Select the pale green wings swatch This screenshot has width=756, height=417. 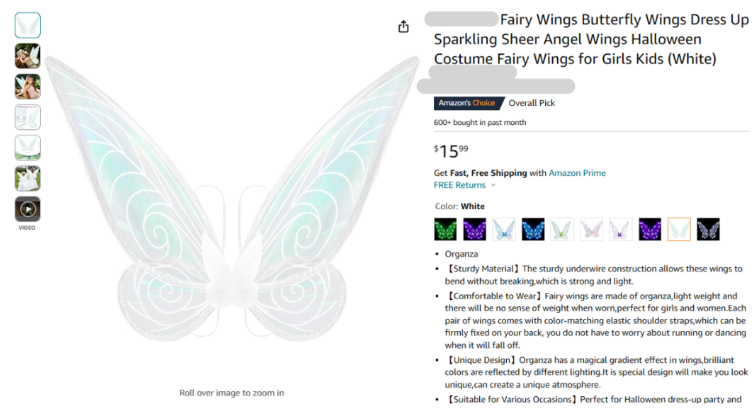click(562, 229)
